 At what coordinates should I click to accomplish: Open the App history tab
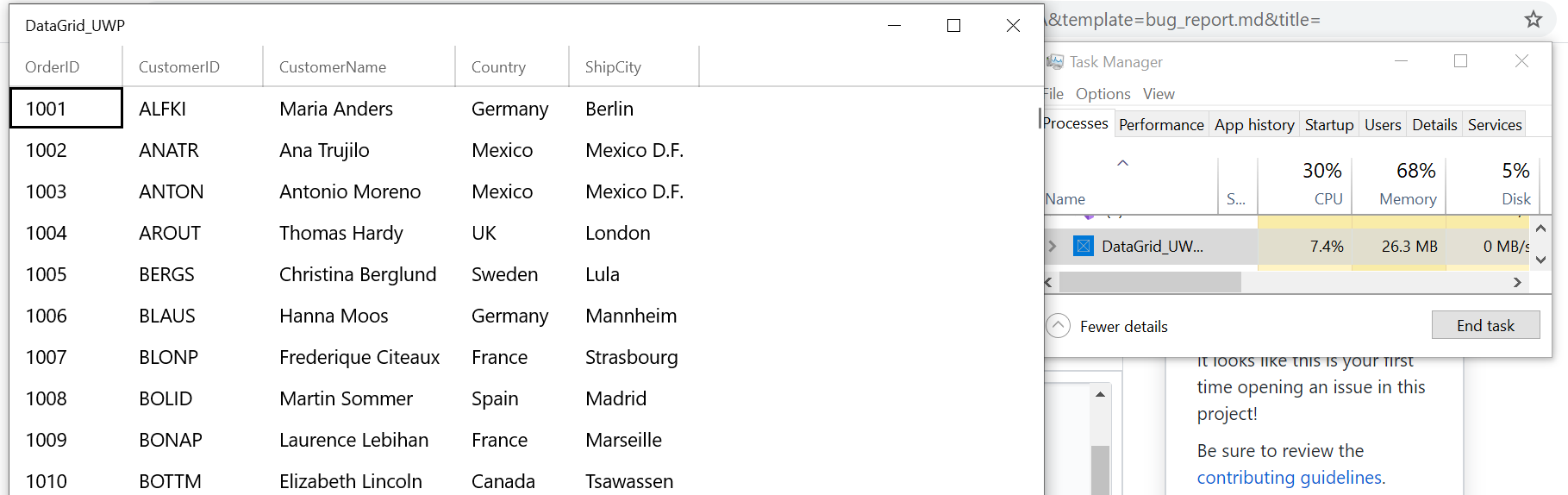pos(1254,124)
